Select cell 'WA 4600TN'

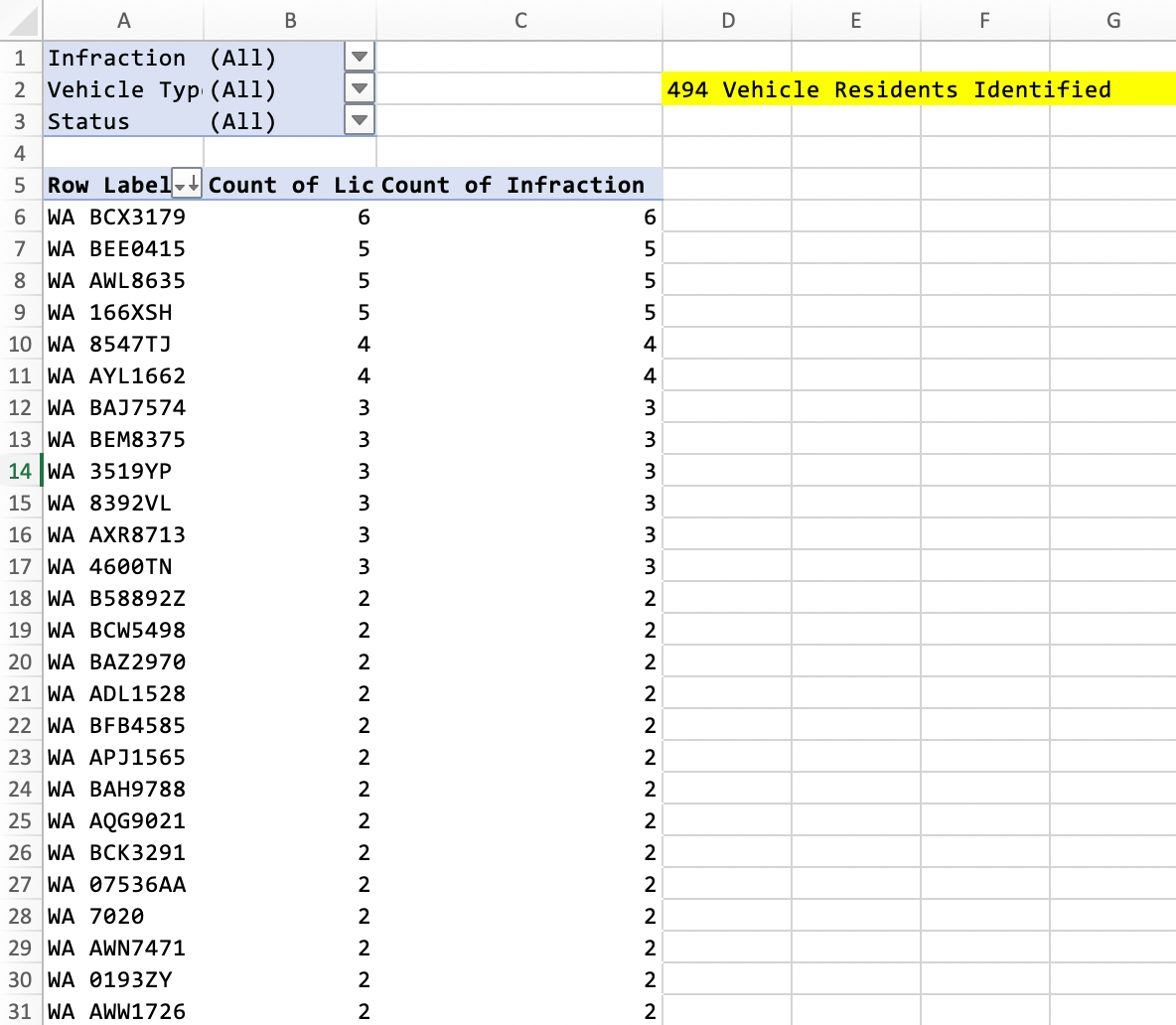click(124, 566)
